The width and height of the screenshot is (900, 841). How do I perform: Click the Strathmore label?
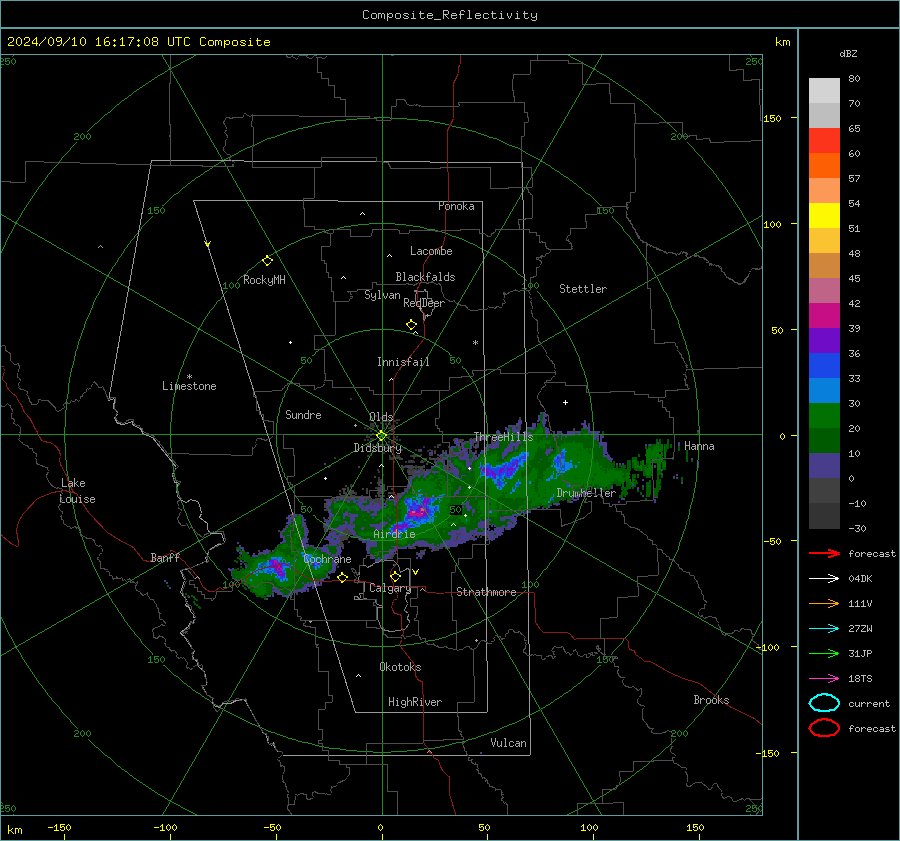click(486, 592)
